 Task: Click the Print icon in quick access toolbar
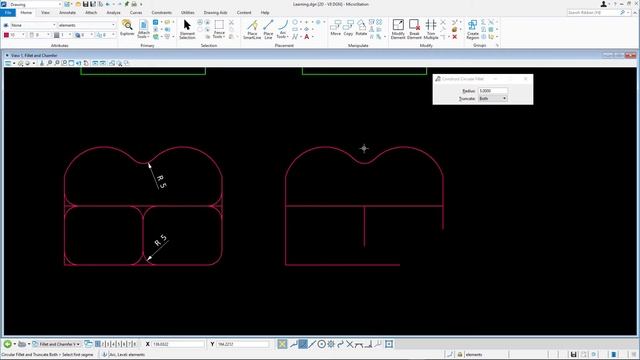tap(134, 4)
